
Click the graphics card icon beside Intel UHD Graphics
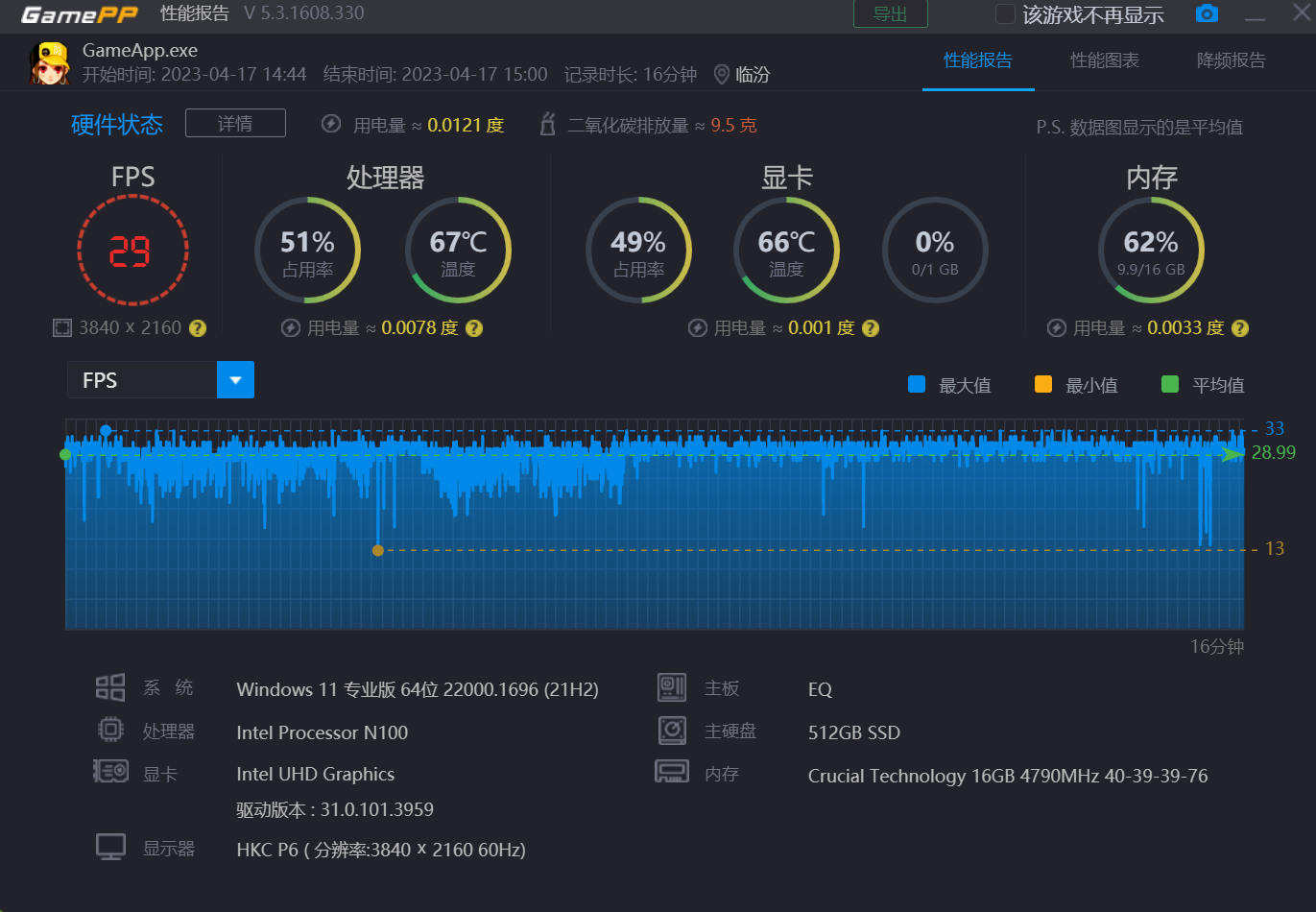click(110, 772)
